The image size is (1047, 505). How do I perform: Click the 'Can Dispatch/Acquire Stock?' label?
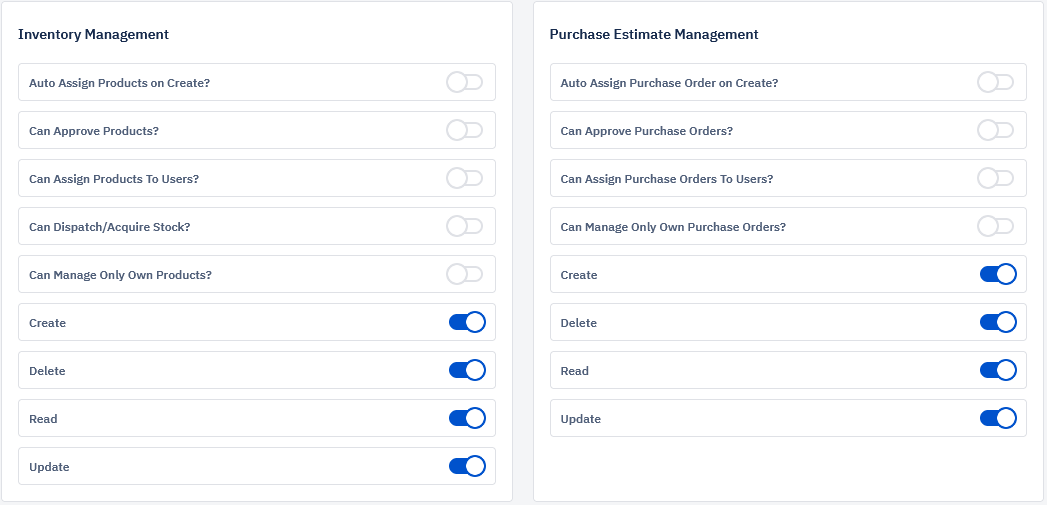click(x=110, y=227)
